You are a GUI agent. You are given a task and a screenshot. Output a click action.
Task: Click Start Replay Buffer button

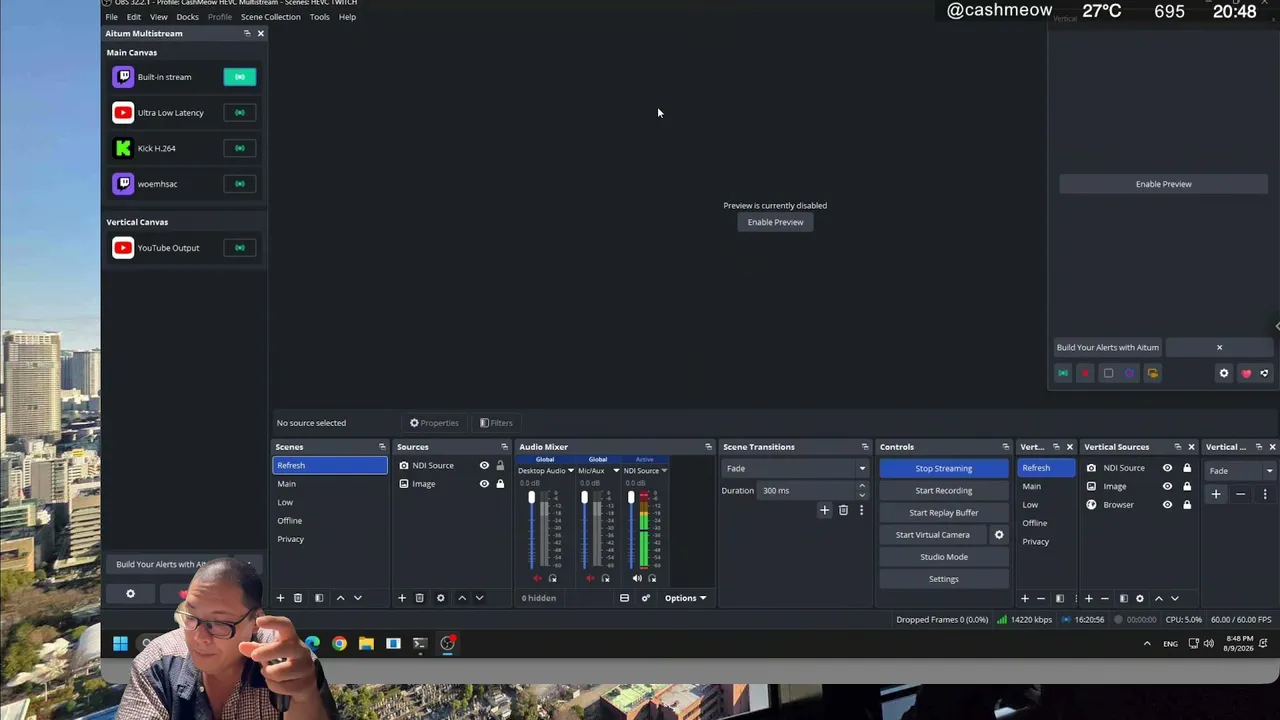click(943, 513)
